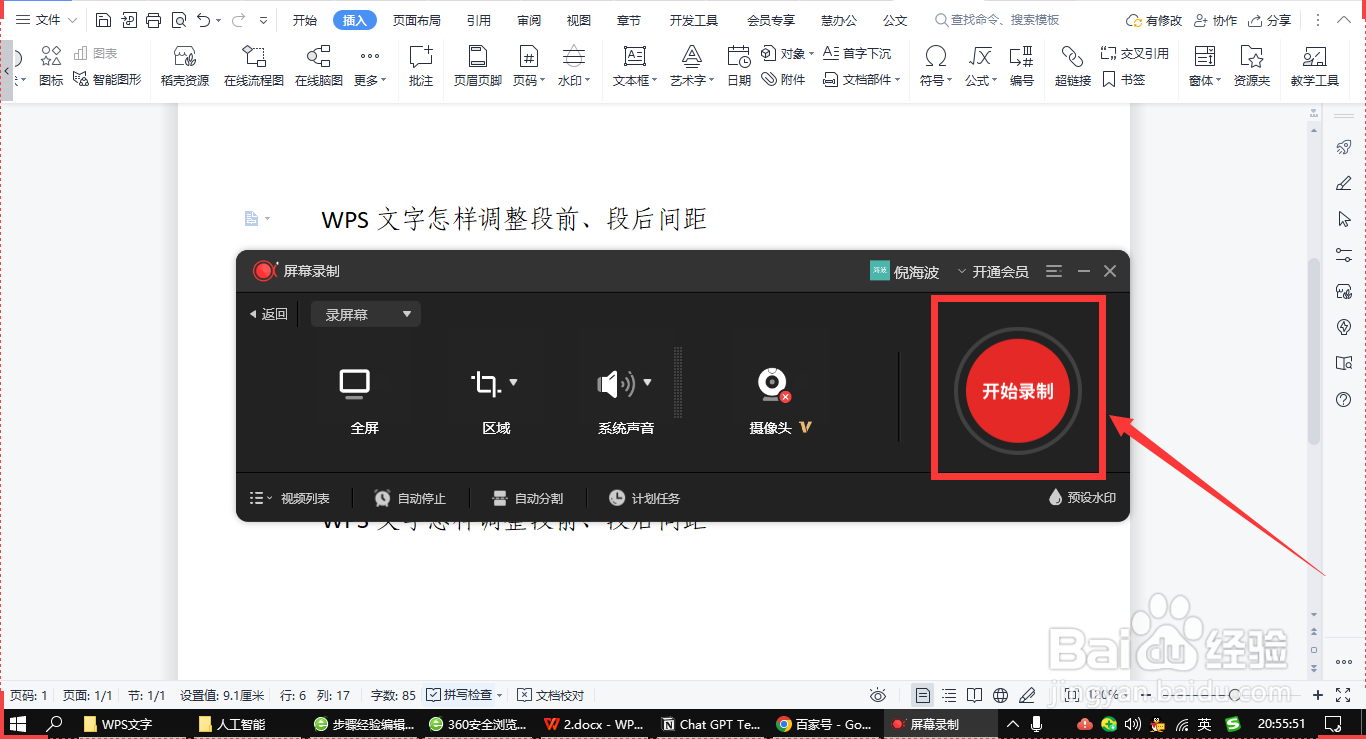Open 自动分割 auto split settings
Screen dimensions: 1366x739
point(528,498)
